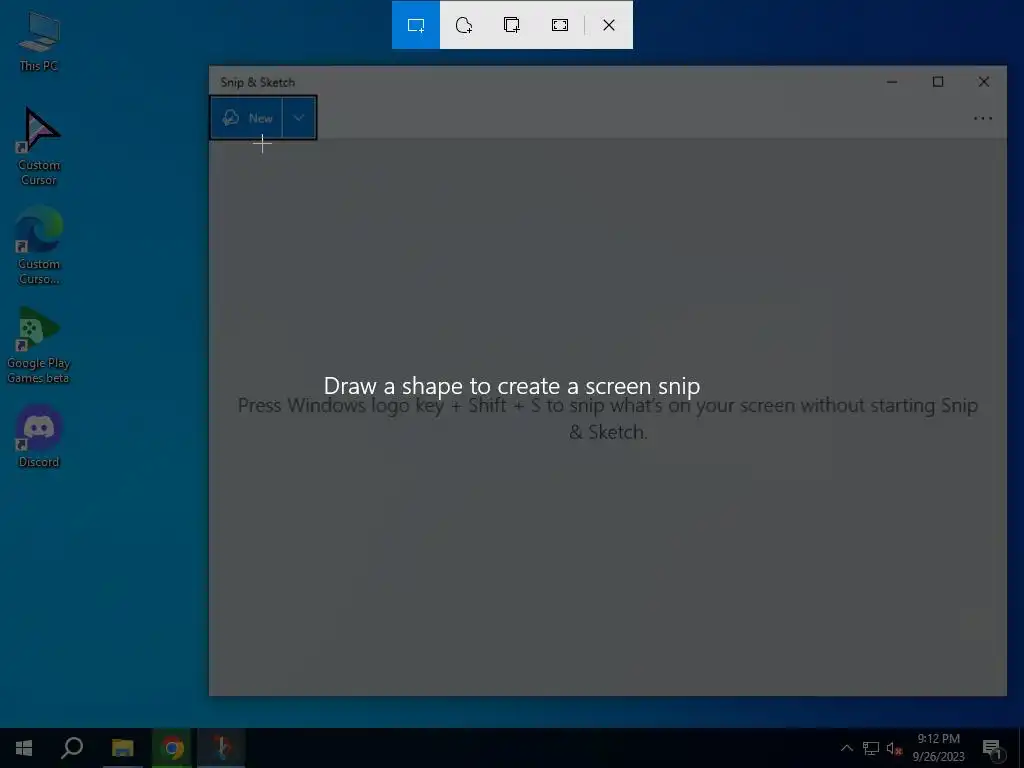Click the Snip & Sketch window title text
The height and width of the screenshot is (768, 1024).
[x=257, y=82]
